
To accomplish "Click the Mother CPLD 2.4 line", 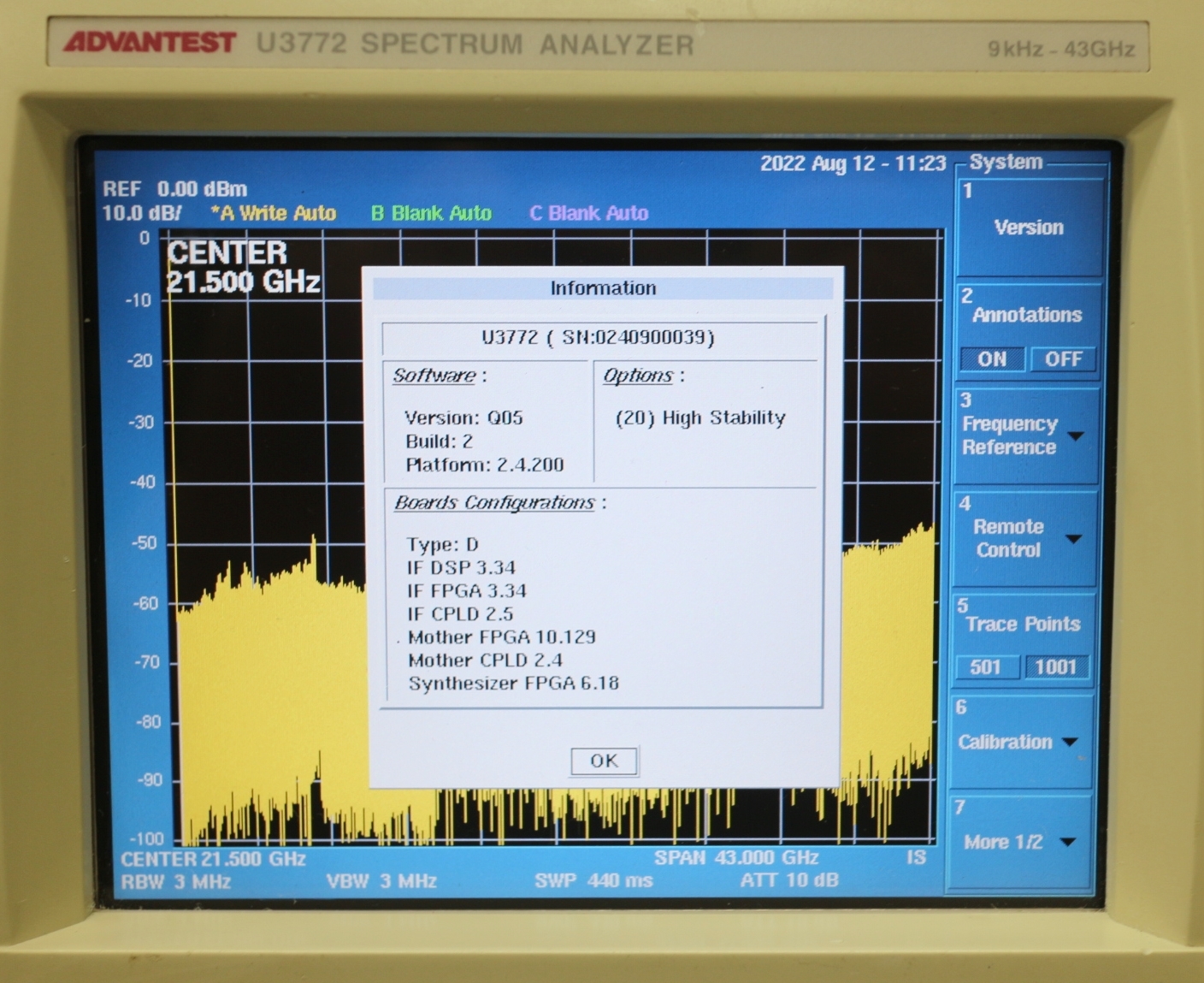I will (x=485, y=660).
